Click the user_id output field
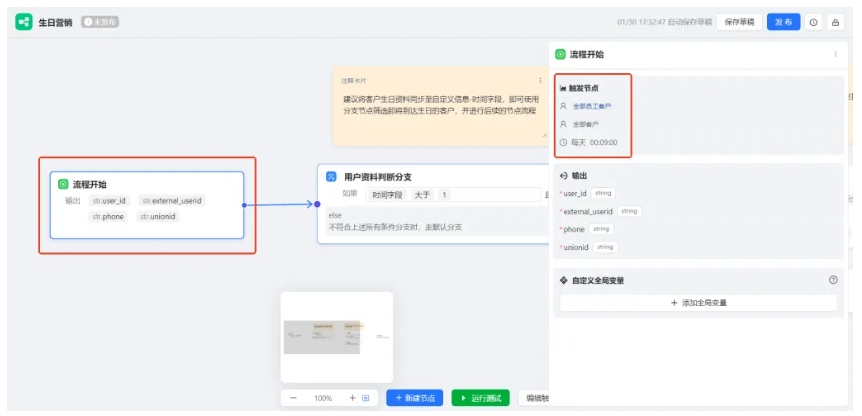The width and height of the screenshot is (862, 416). tap(574, 193)
